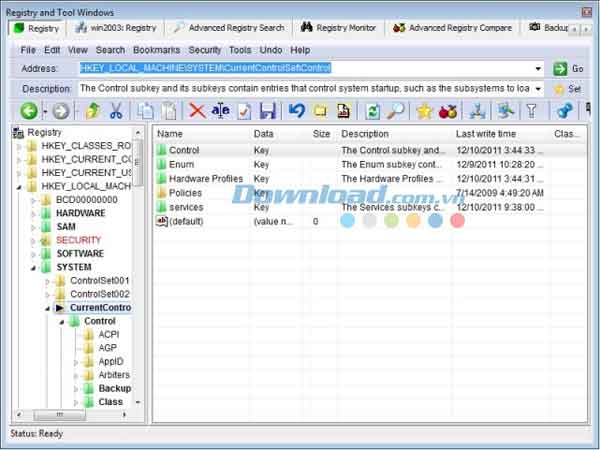
Task: Click the edit note icon with checkmark
Action: click(245, 111)
